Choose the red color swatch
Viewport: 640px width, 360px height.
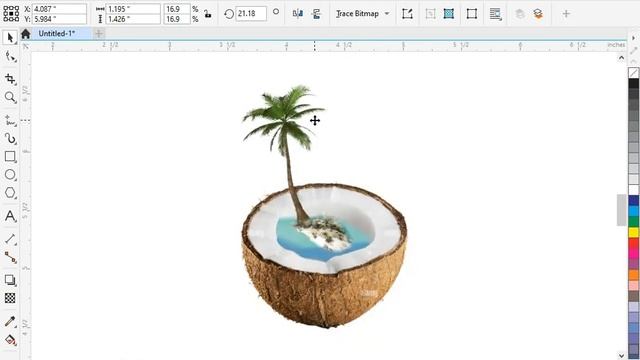[x=633, y=243]
